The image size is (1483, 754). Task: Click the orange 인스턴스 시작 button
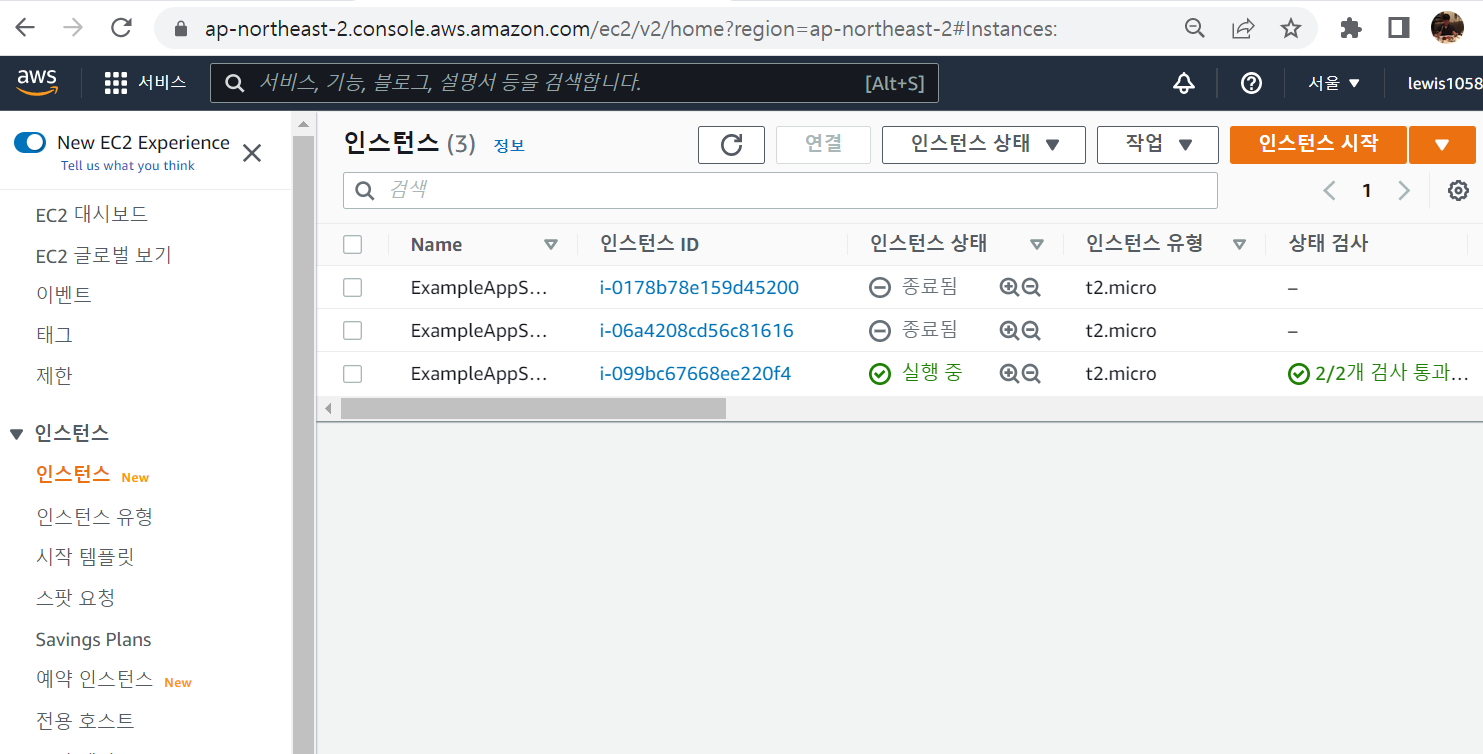[1318, 145]
